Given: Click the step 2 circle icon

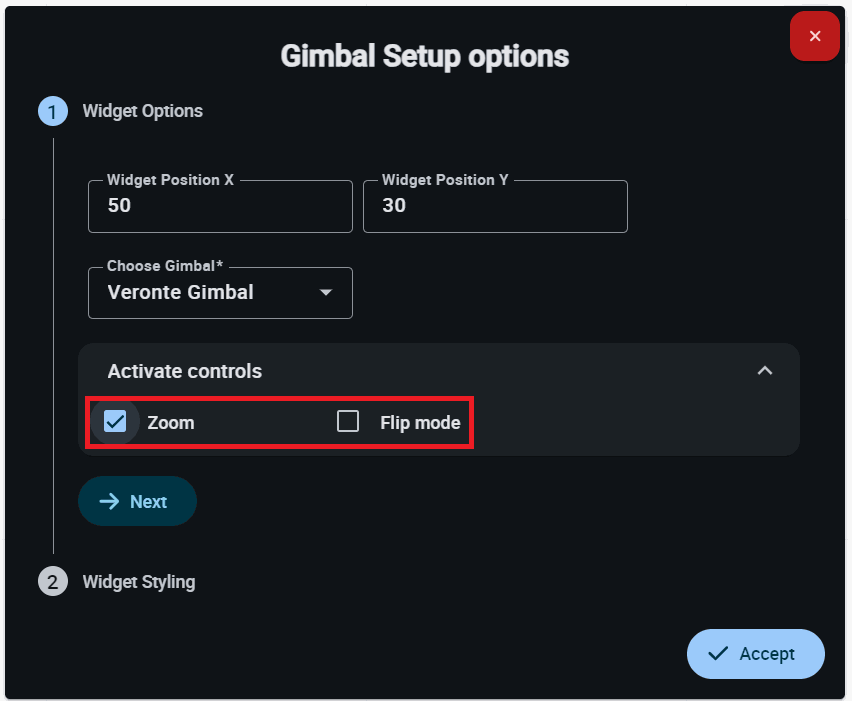Looking at the screenshot, I should click(52, 581).
